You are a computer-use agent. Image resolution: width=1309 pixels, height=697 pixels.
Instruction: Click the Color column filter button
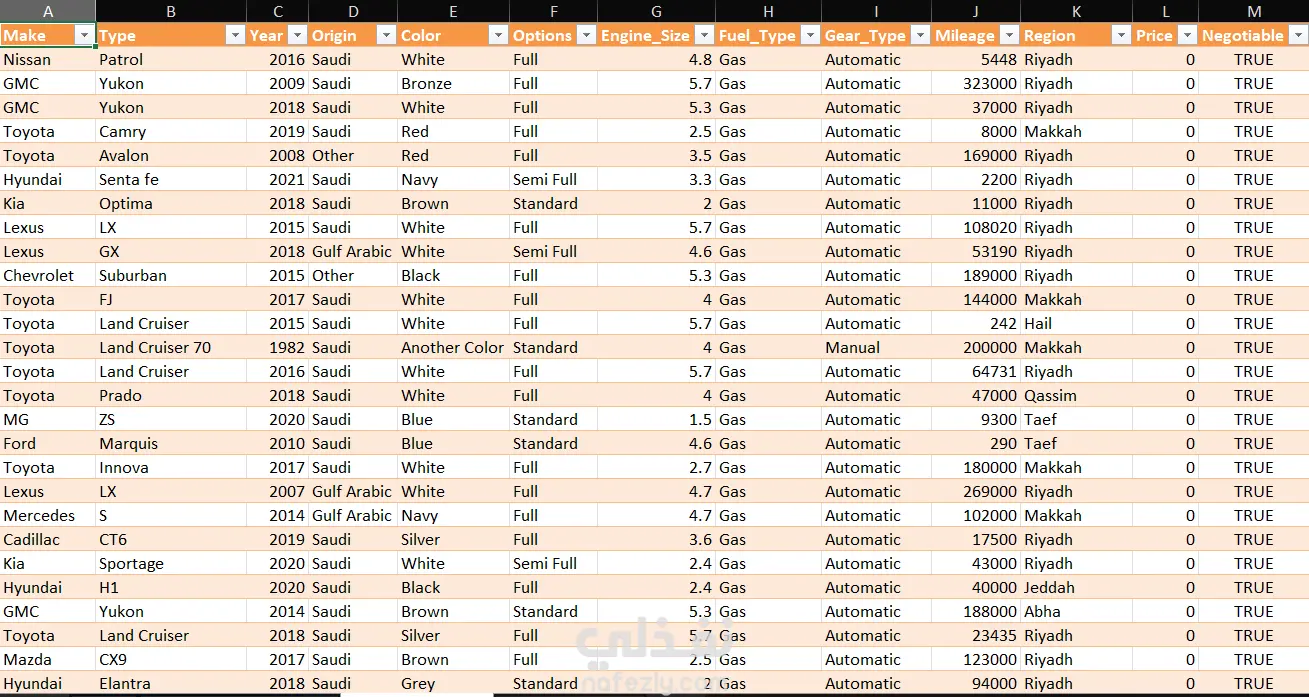[x=498, y=35]
